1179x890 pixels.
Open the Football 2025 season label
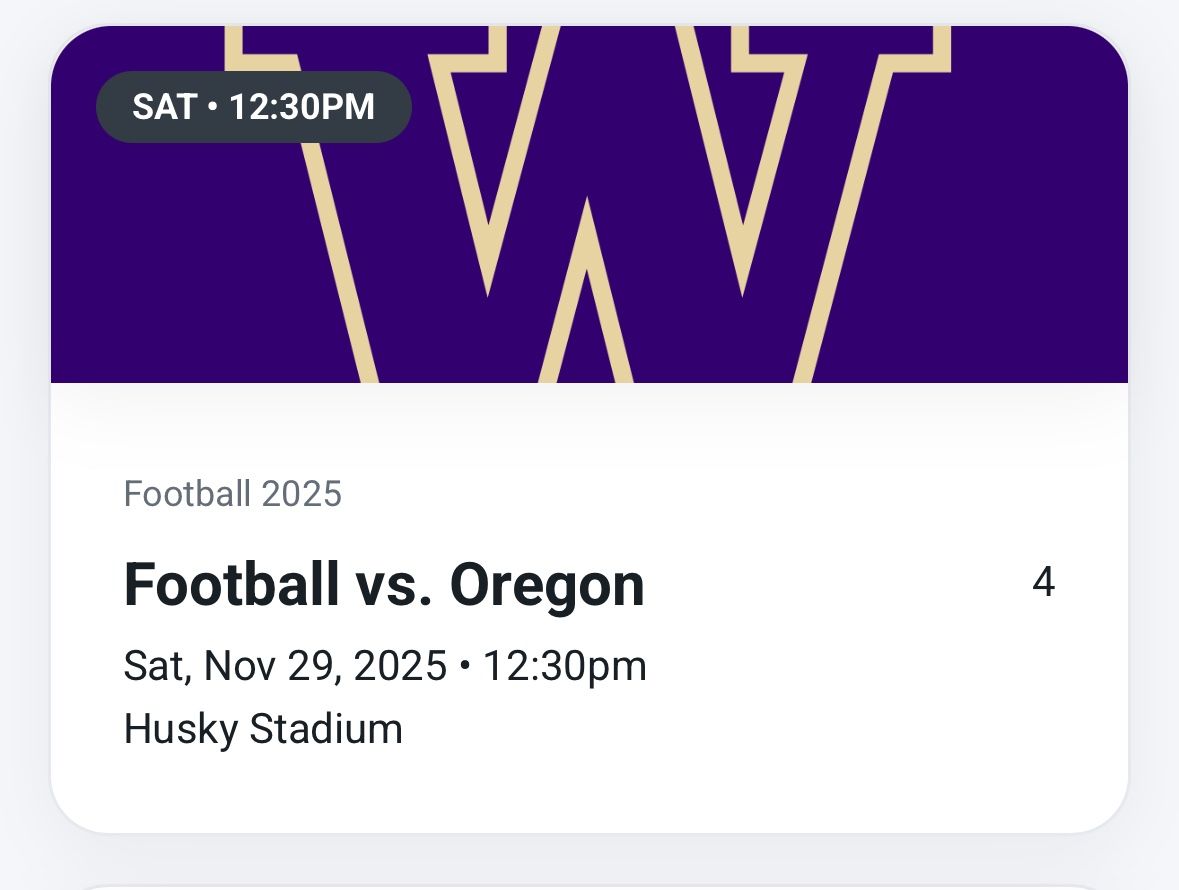coord(232,492)
